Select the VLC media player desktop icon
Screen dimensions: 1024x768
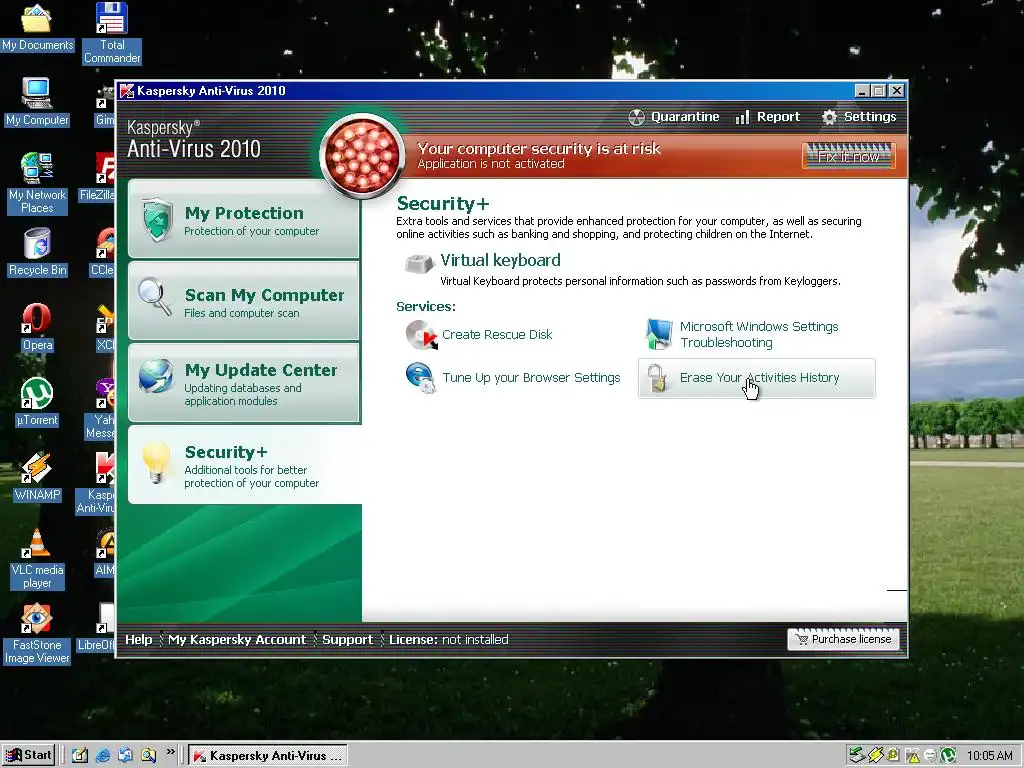click(x=37, y=558)
